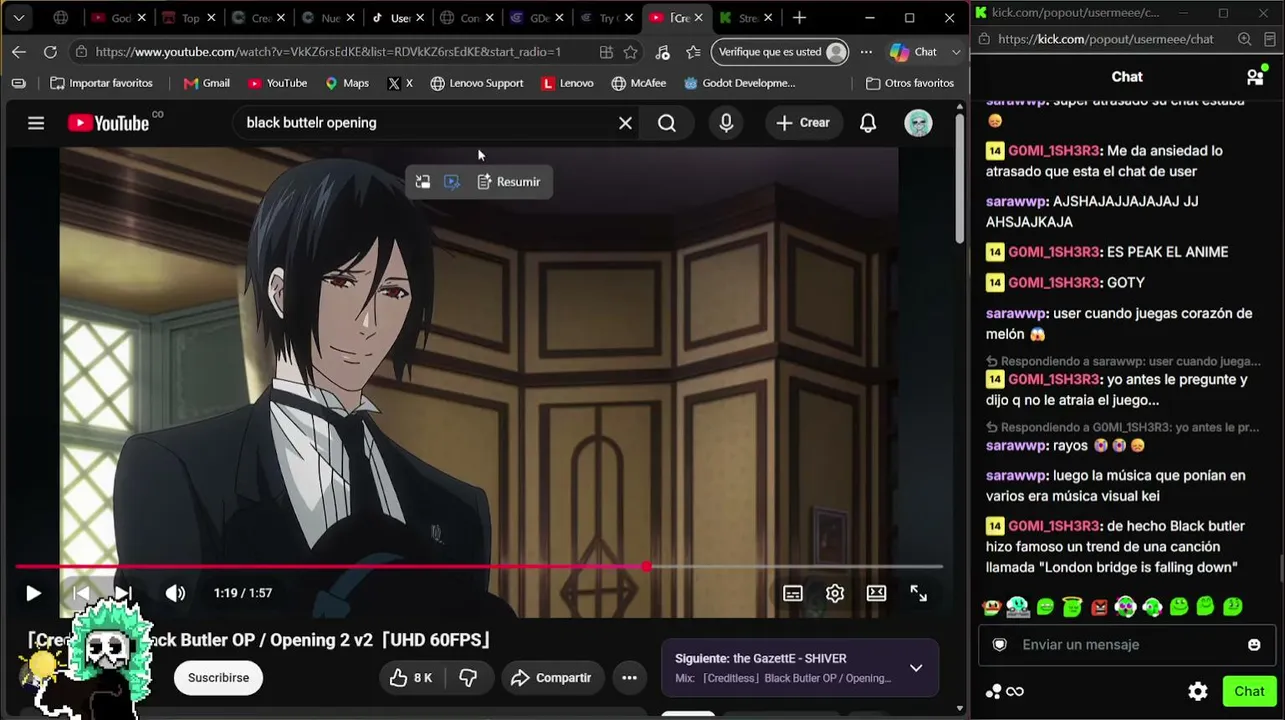Open the media control music icon
The width and height of the screenshot is (1285, 720).
pyautogui.click(x=662, y=52)
